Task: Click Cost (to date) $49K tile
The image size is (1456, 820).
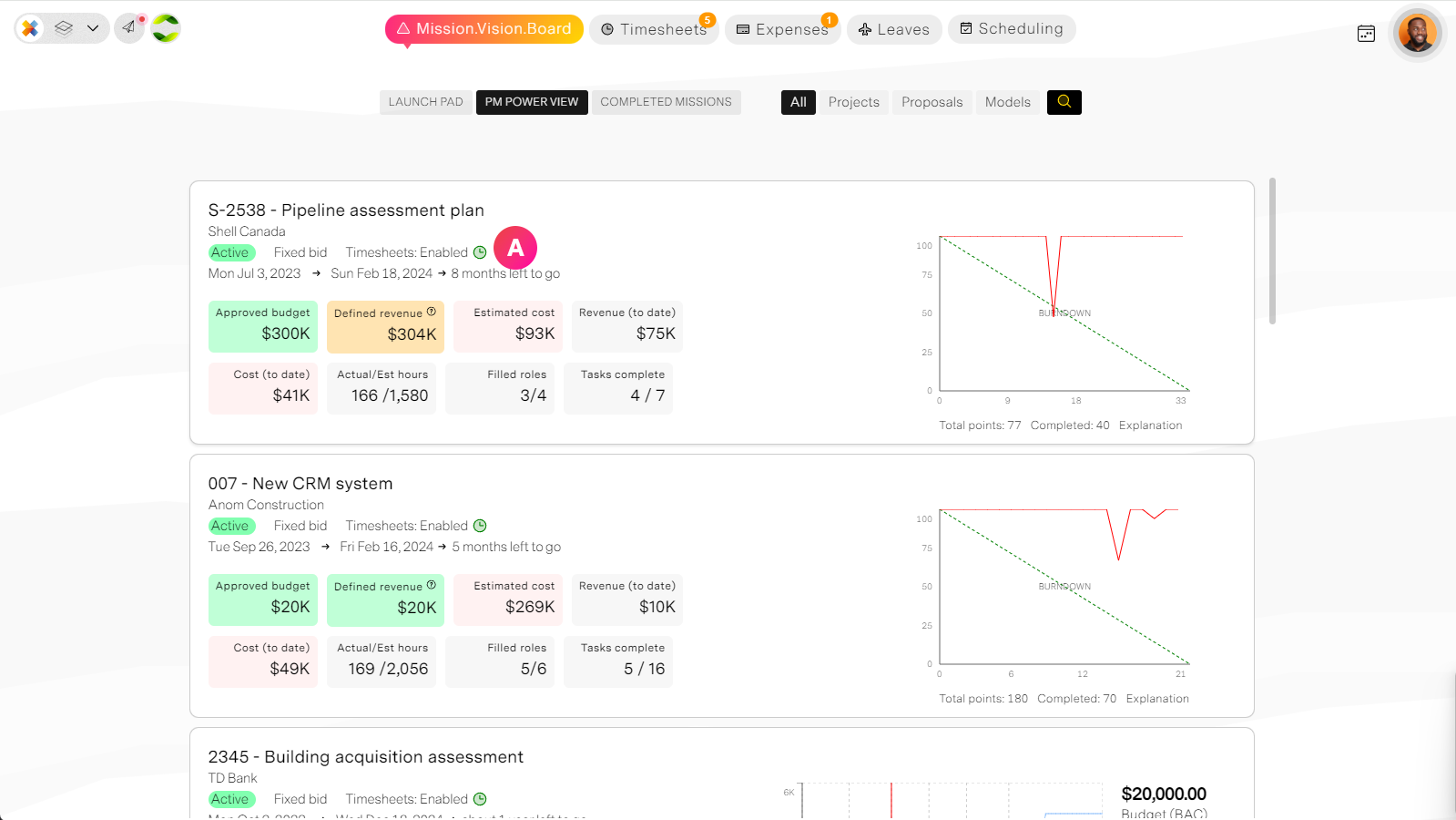Action: pyautogui.click(x=263, y=661)
